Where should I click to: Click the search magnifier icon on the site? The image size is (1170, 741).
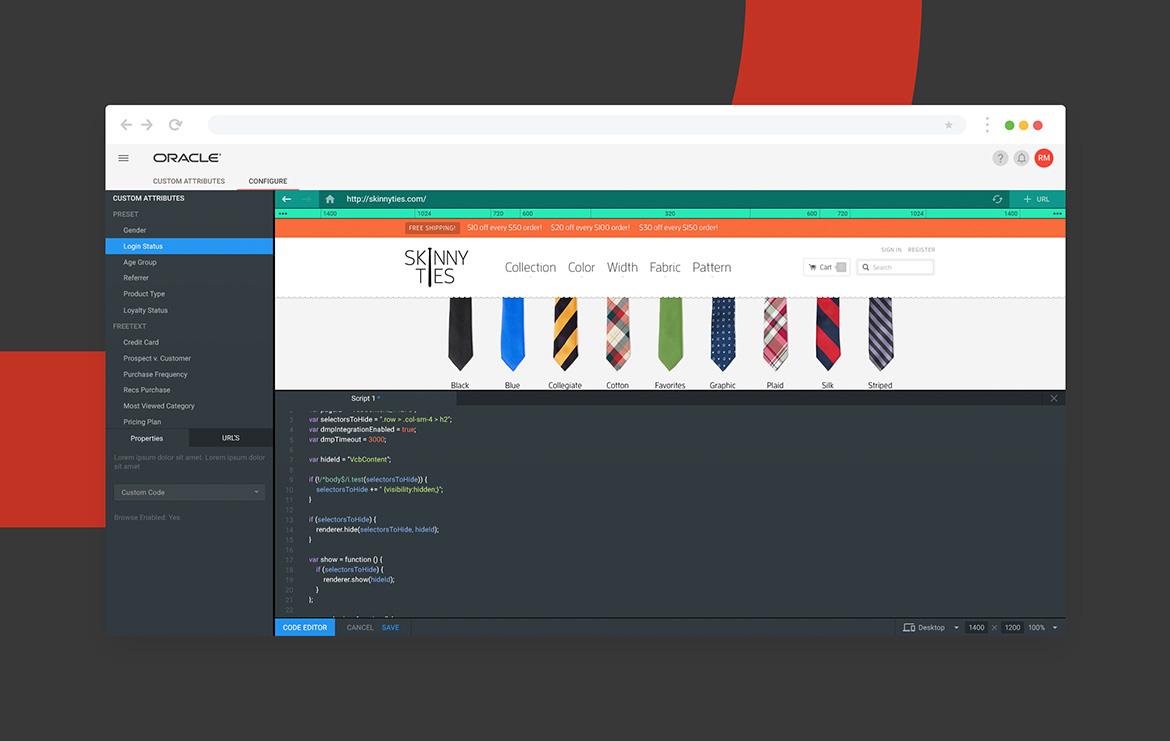point(866,267)
